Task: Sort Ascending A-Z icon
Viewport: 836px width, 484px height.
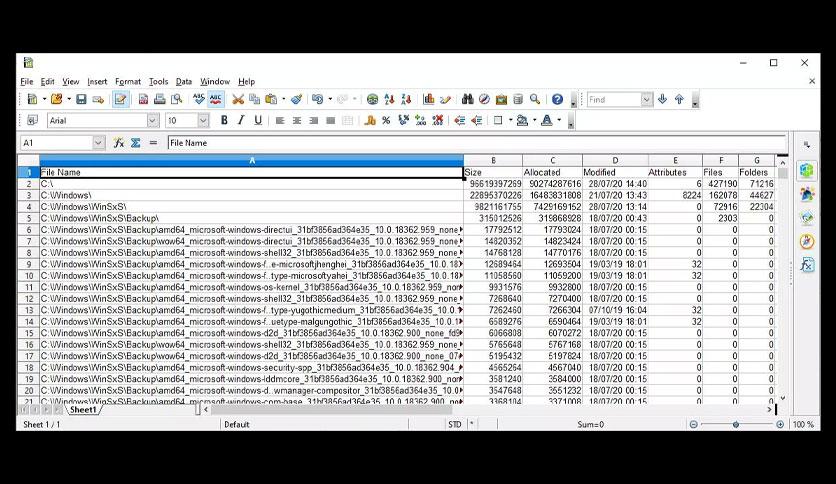Action: click(389, 99)
